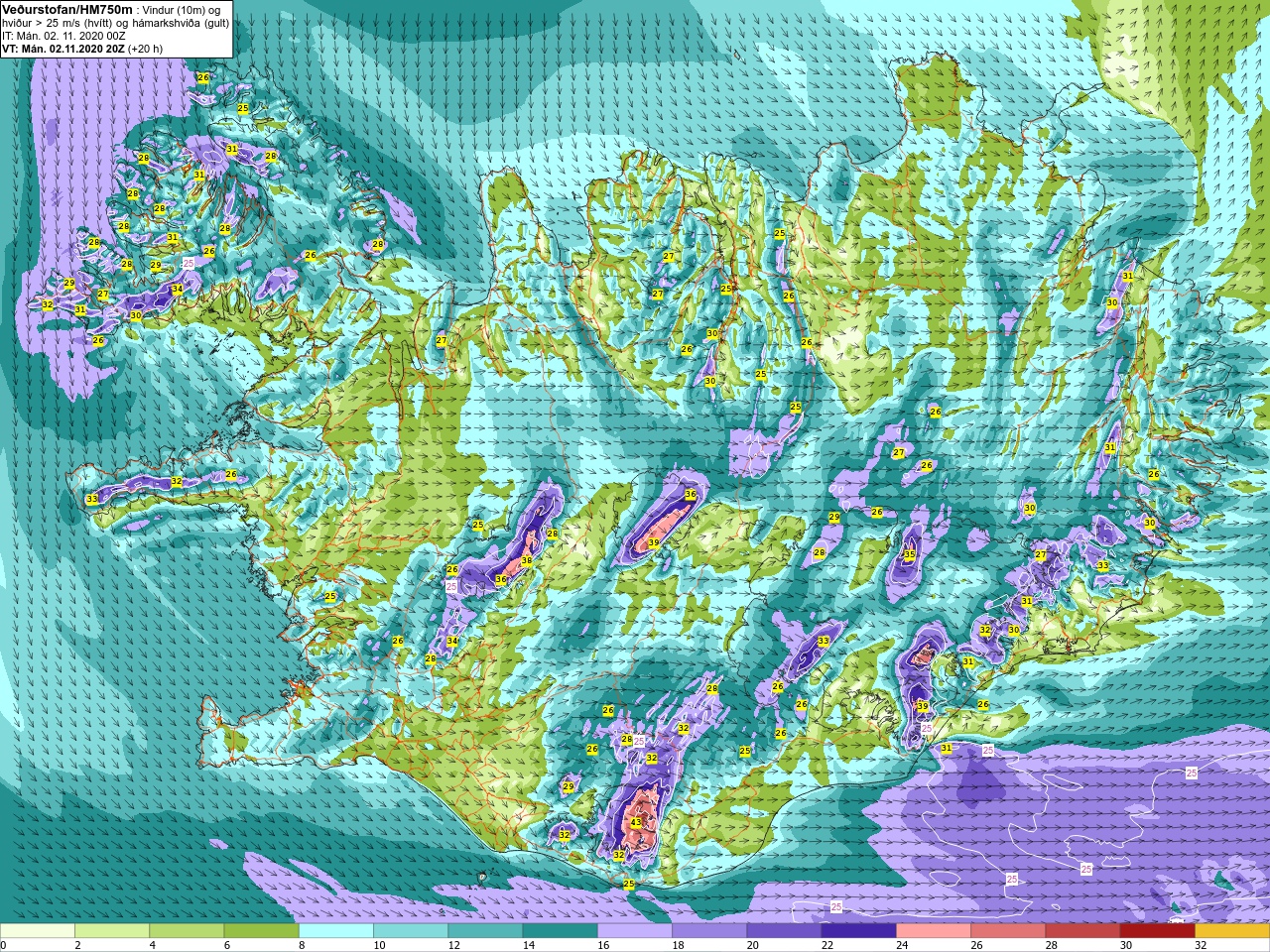Viewport: 1270px width, 952px height.
Task: Click the dark teal 14–16 legend swatch
Action: click(x=561, y=930)
